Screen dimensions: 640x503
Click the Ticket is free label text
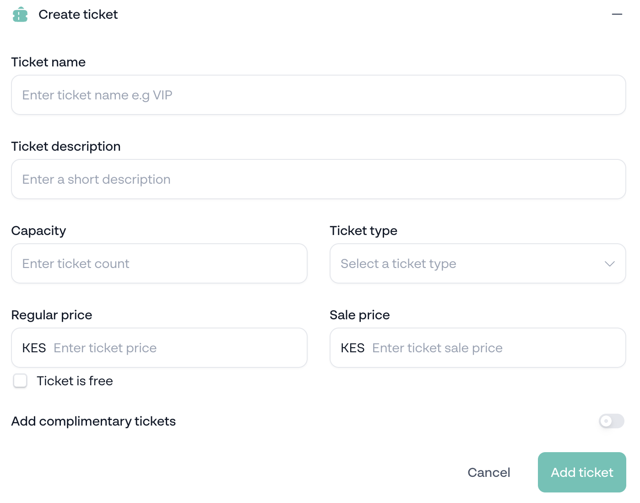75,381
